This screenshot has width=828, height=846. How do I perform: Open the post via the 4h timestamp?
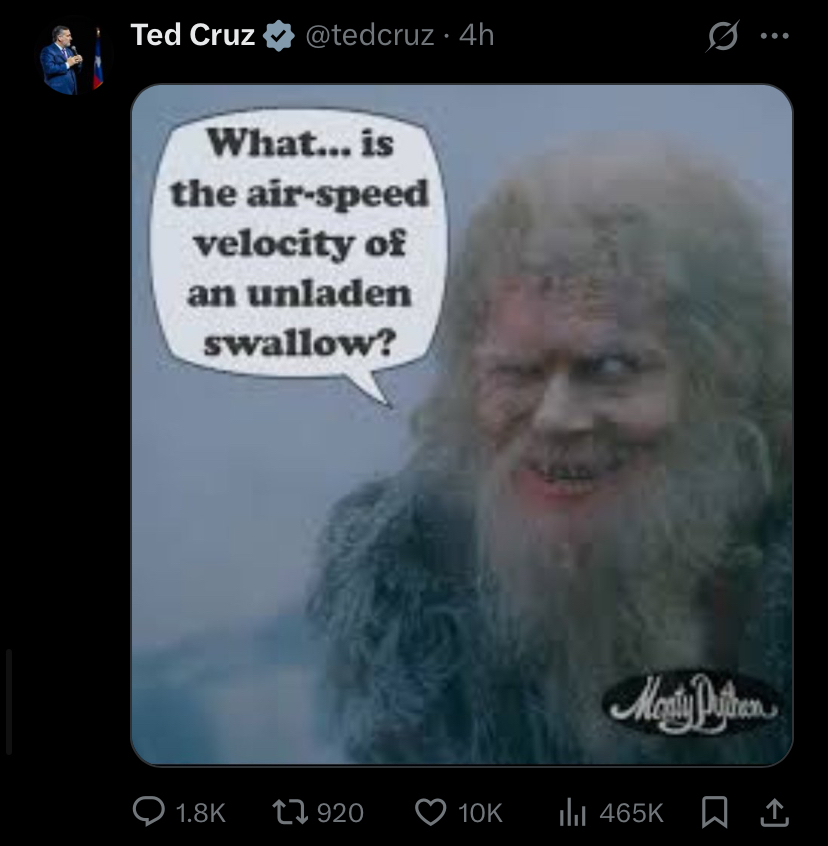476,36
